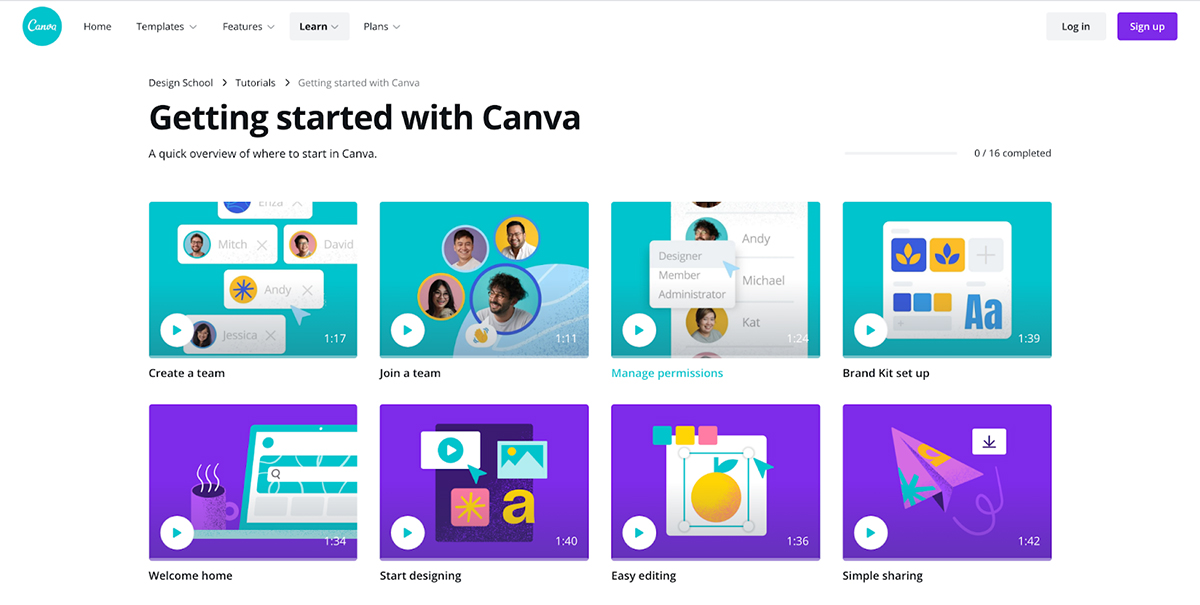Open the Plans dropdown menu

coord(382,27)
